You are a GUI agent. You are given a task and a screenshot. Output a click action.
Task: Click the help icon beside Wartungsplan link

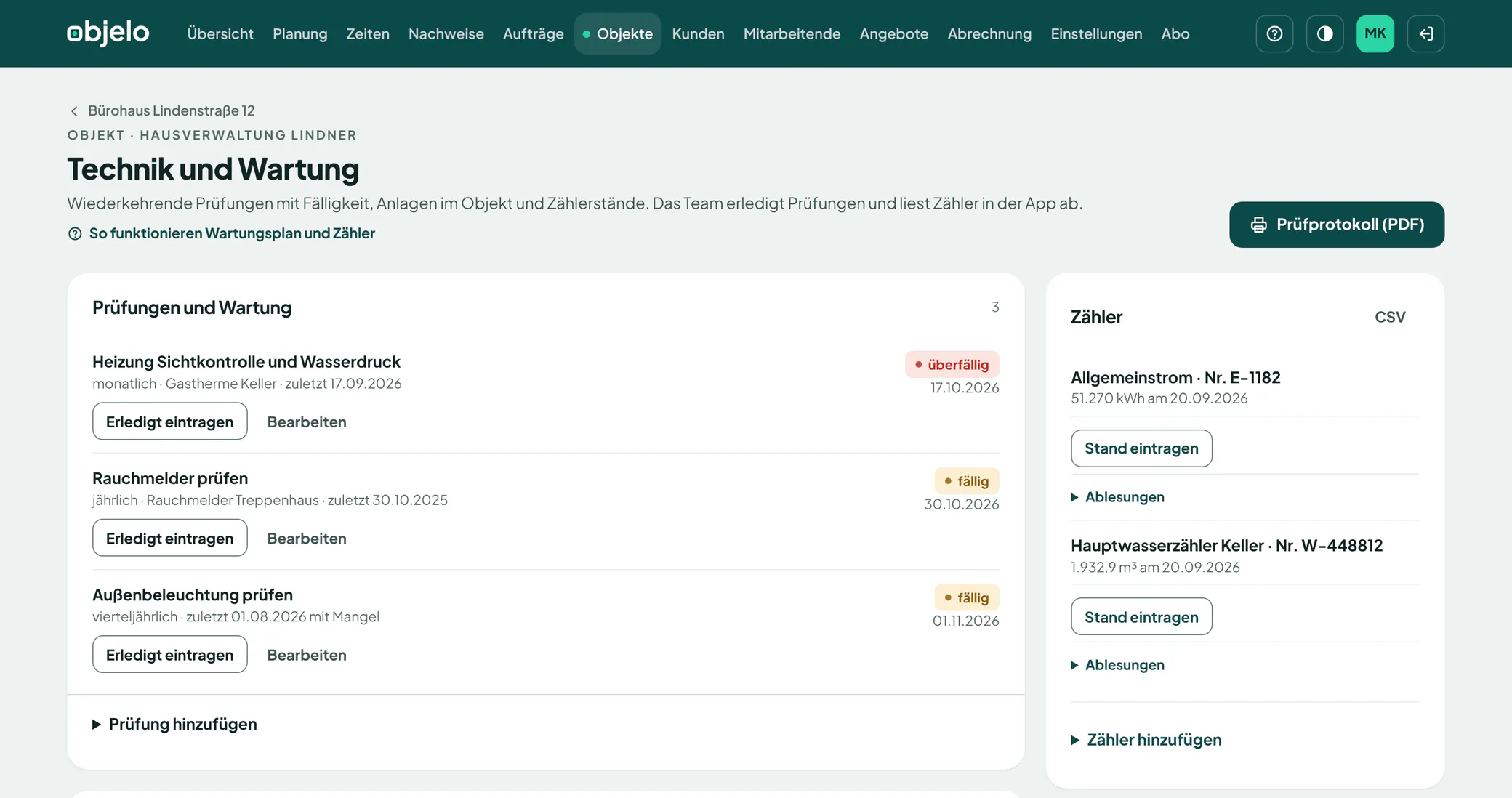coord(75,233)
